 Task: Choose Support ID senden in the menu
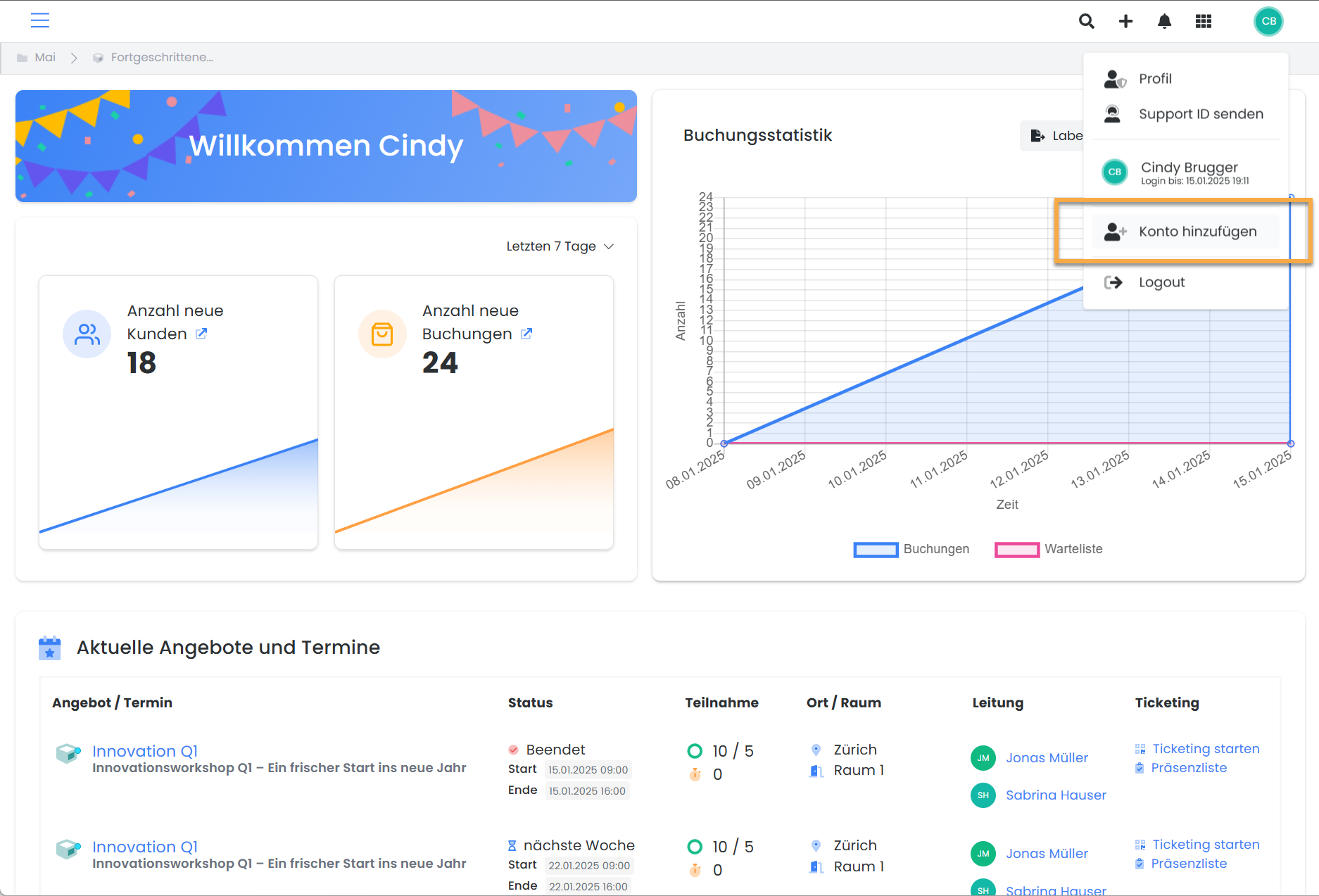pos(1200,113)
